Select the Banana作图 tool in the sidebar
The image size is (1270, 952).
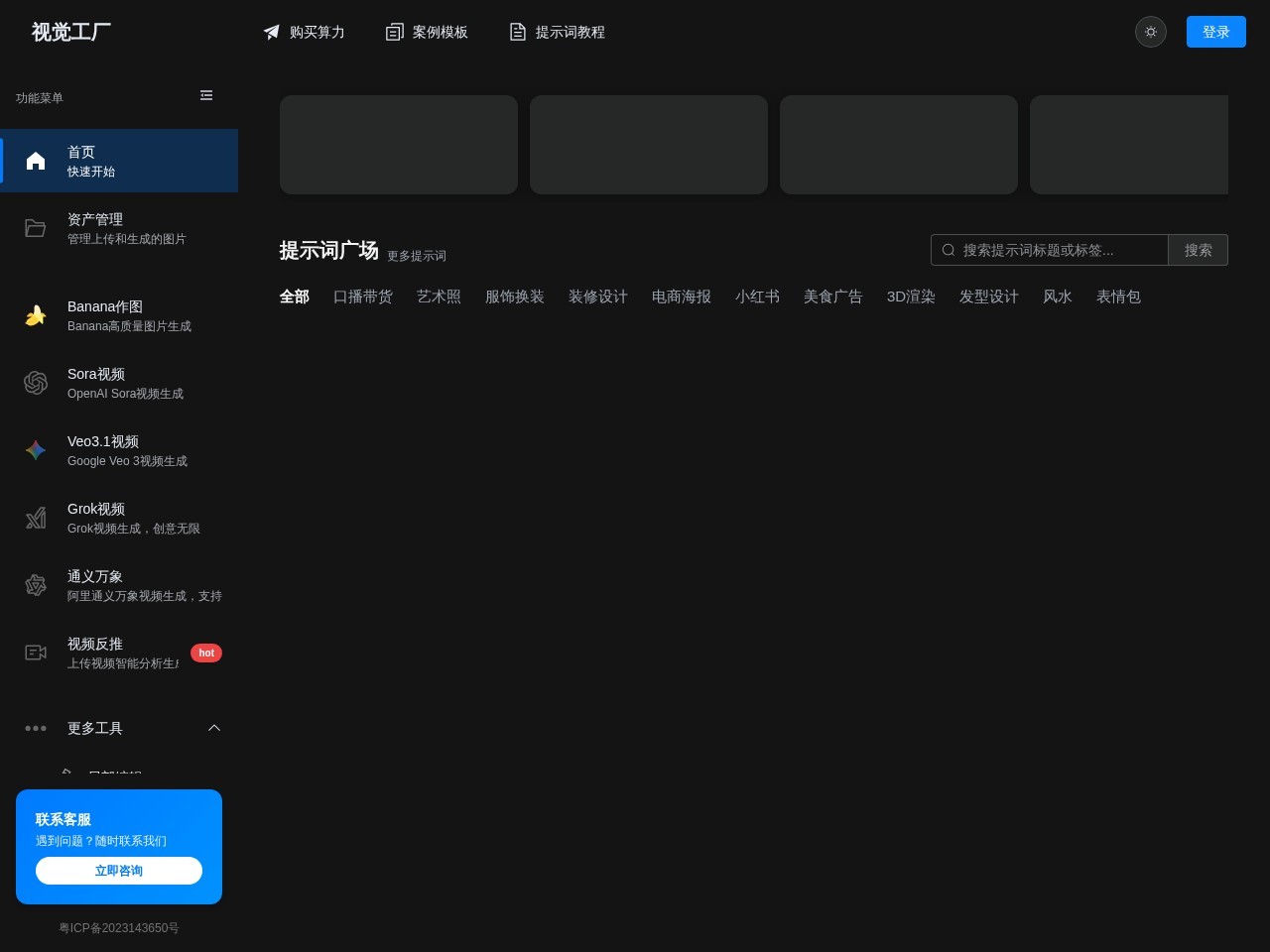(36, 315)
